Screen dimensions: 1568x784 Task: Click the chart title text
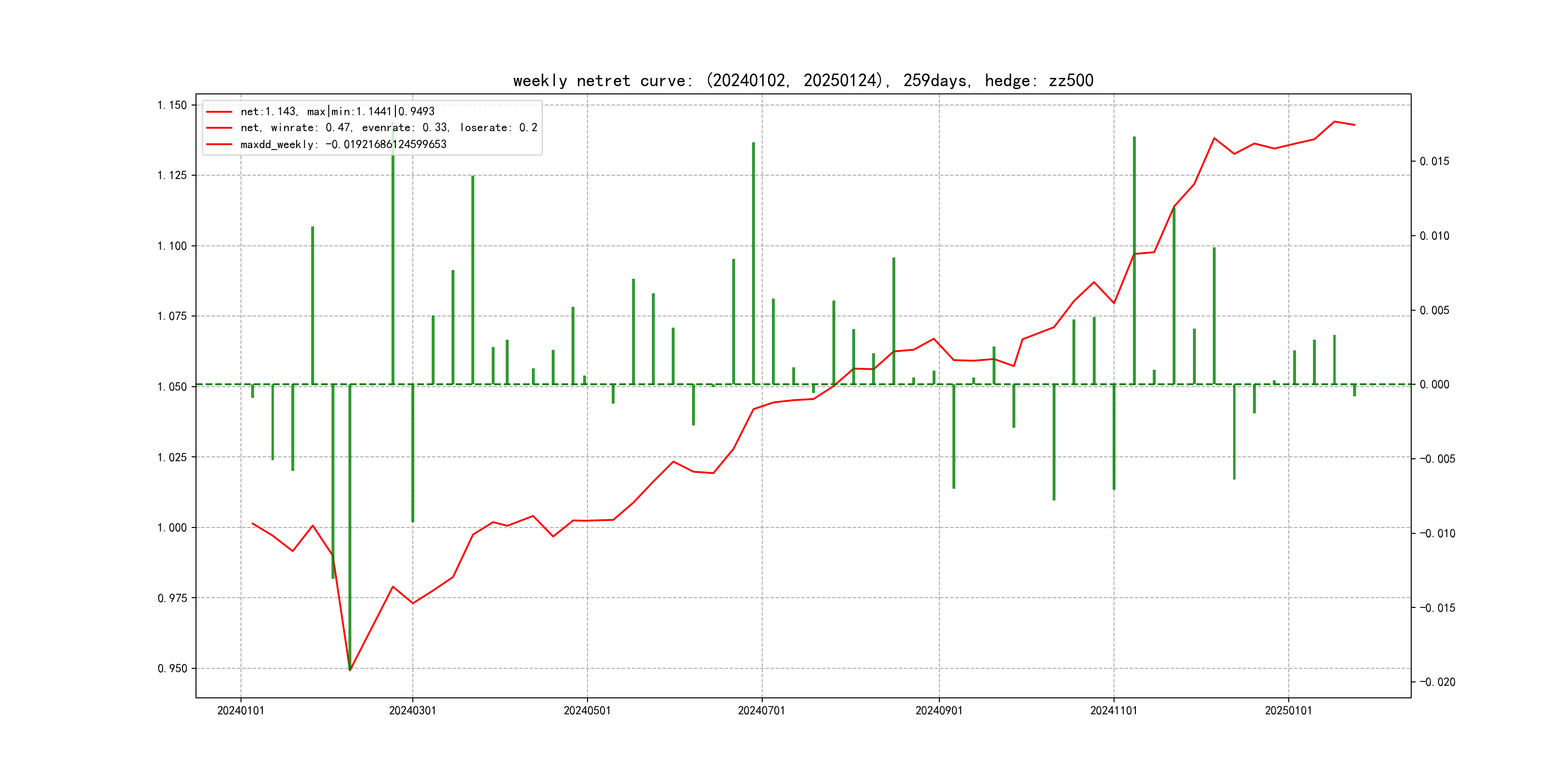click(803, 80)
